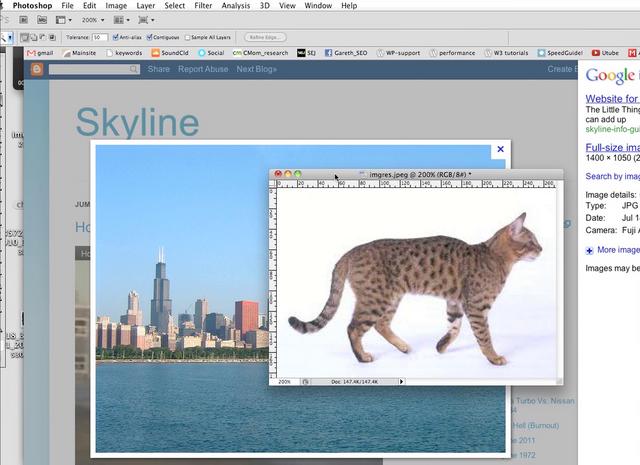Open the Photoshop application menu

tap(32, 6)
